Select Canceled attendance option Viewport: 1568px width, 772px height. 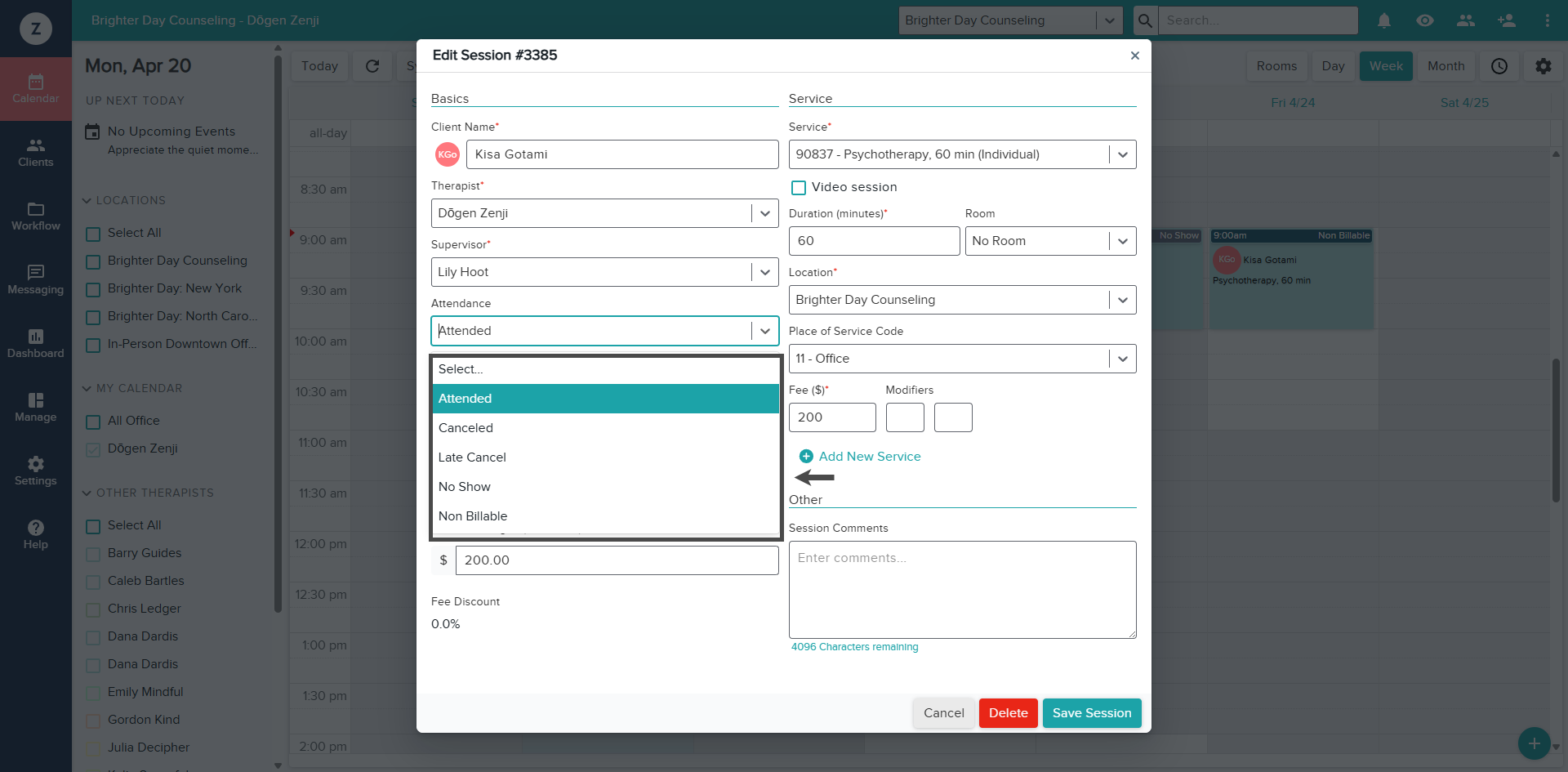point(606,428)
